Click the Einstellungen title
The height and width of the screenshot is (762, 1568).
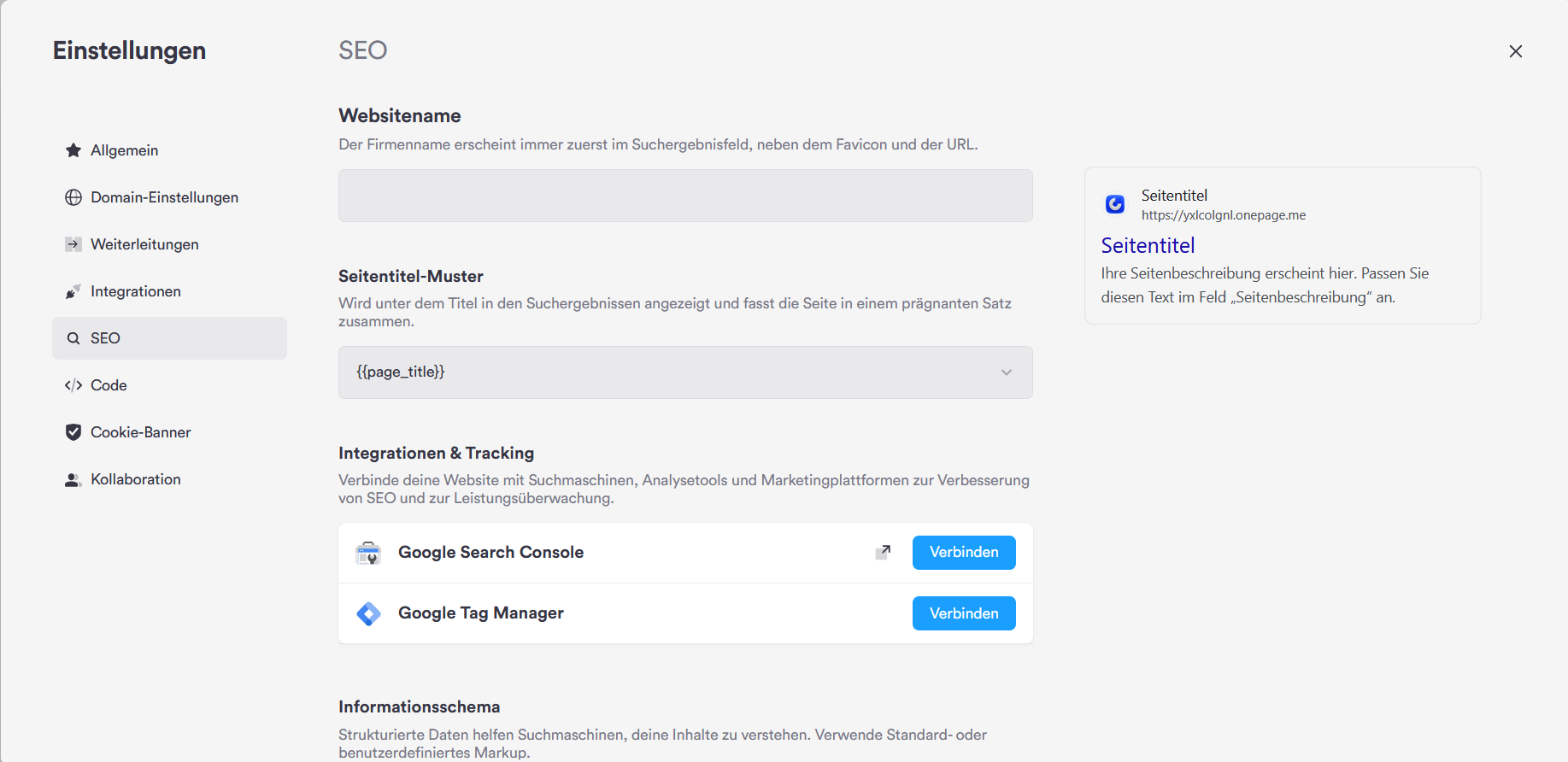129,50
